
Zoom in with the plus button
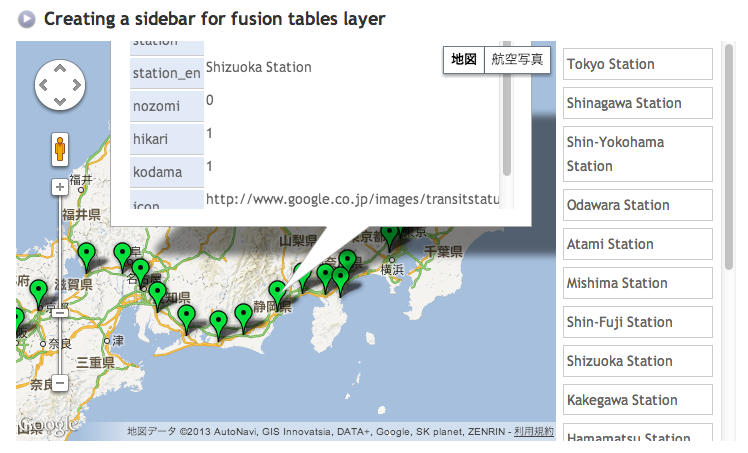coord(60,187)
